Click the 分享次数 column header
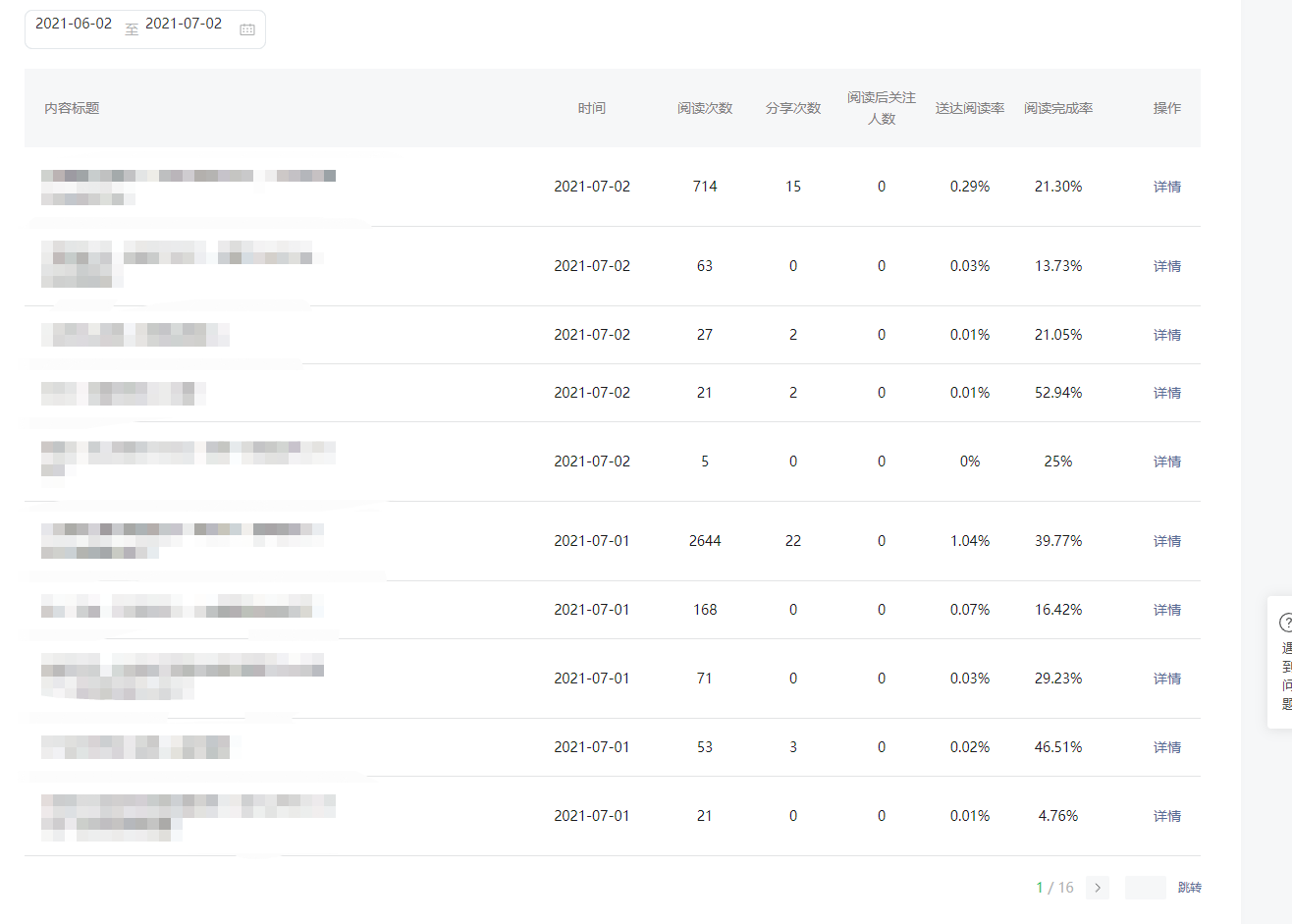 point(793,108)
